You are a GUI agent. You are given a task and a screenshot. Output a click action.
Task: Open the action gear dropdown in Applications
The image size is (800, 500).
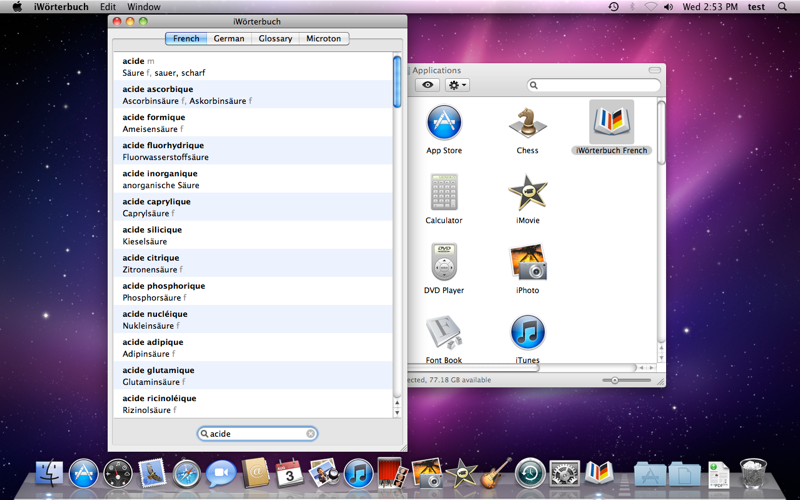point(457,85)
